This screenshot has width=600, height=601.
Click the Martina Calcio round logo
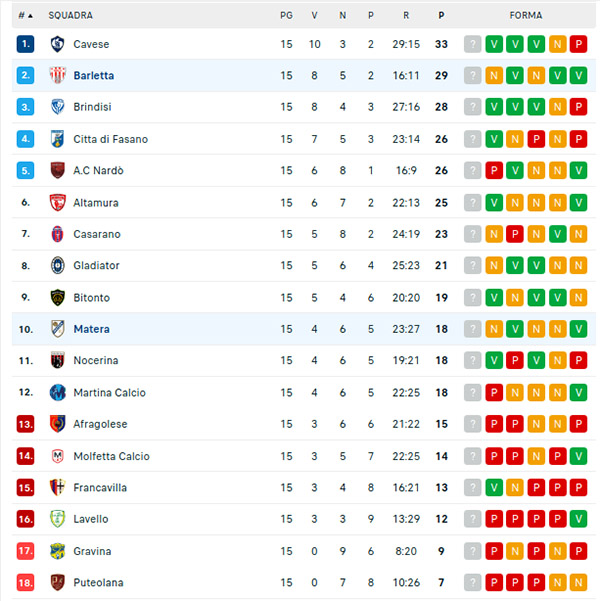[58, 392]
